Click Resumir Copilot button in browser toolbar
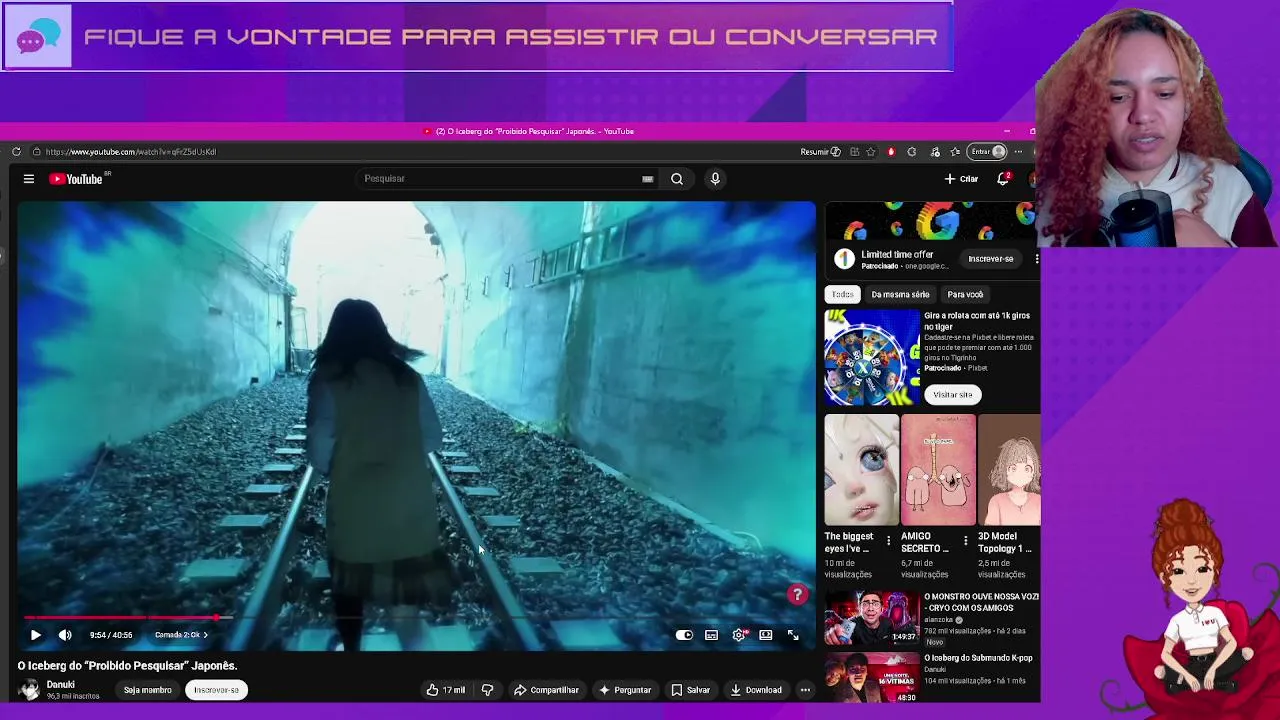Image resolution: width=1280 pixels, height=720 pixels. [820, 152]
